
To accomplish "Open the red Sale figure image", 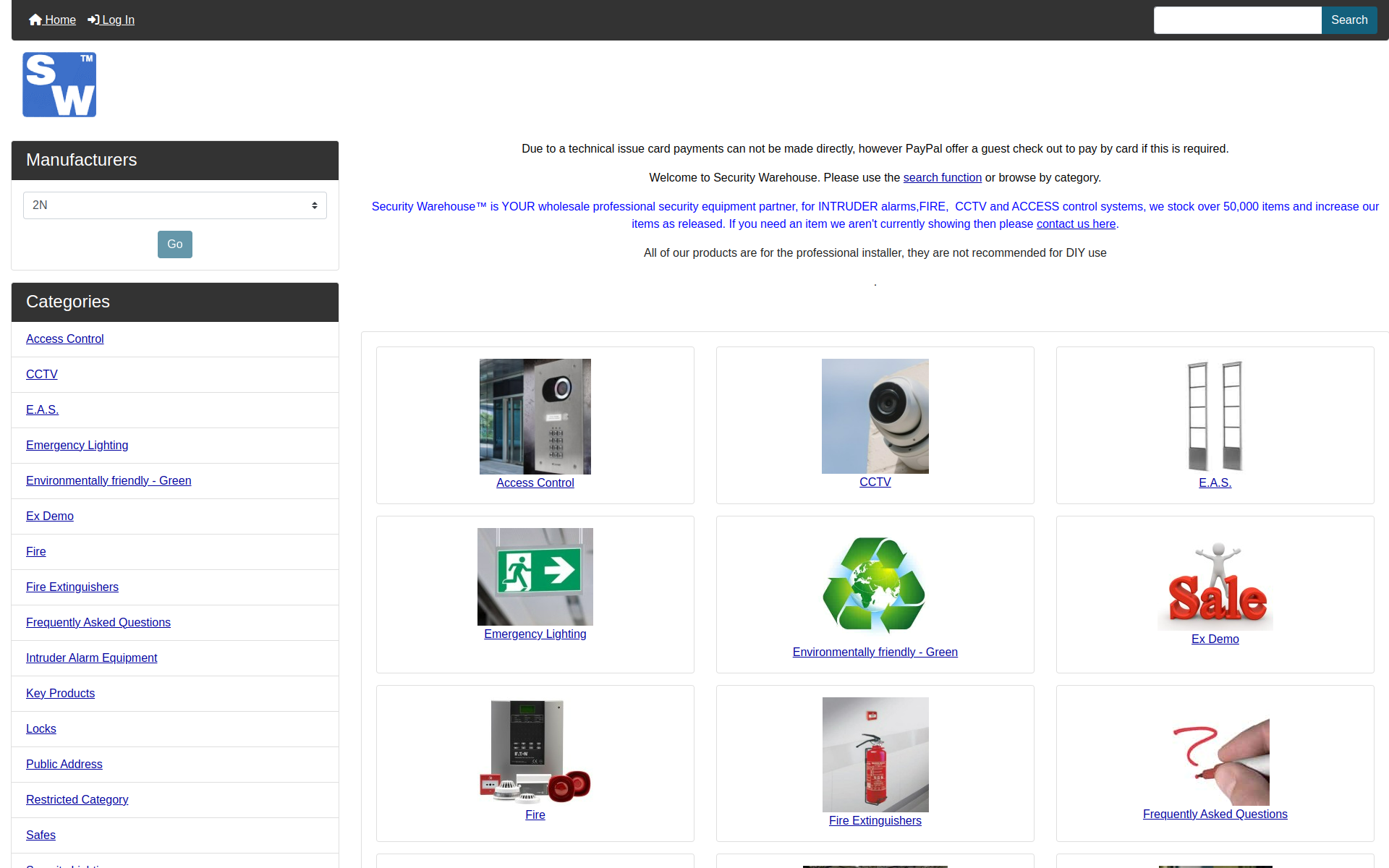I will point(1215,579).
